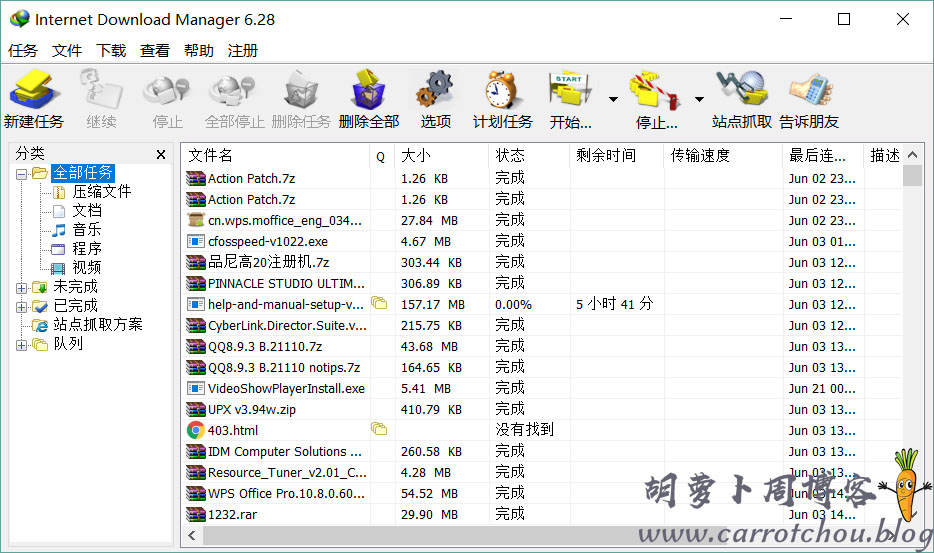
Task: Collapse the 全部任务 tree node
Action: point(22,174)
